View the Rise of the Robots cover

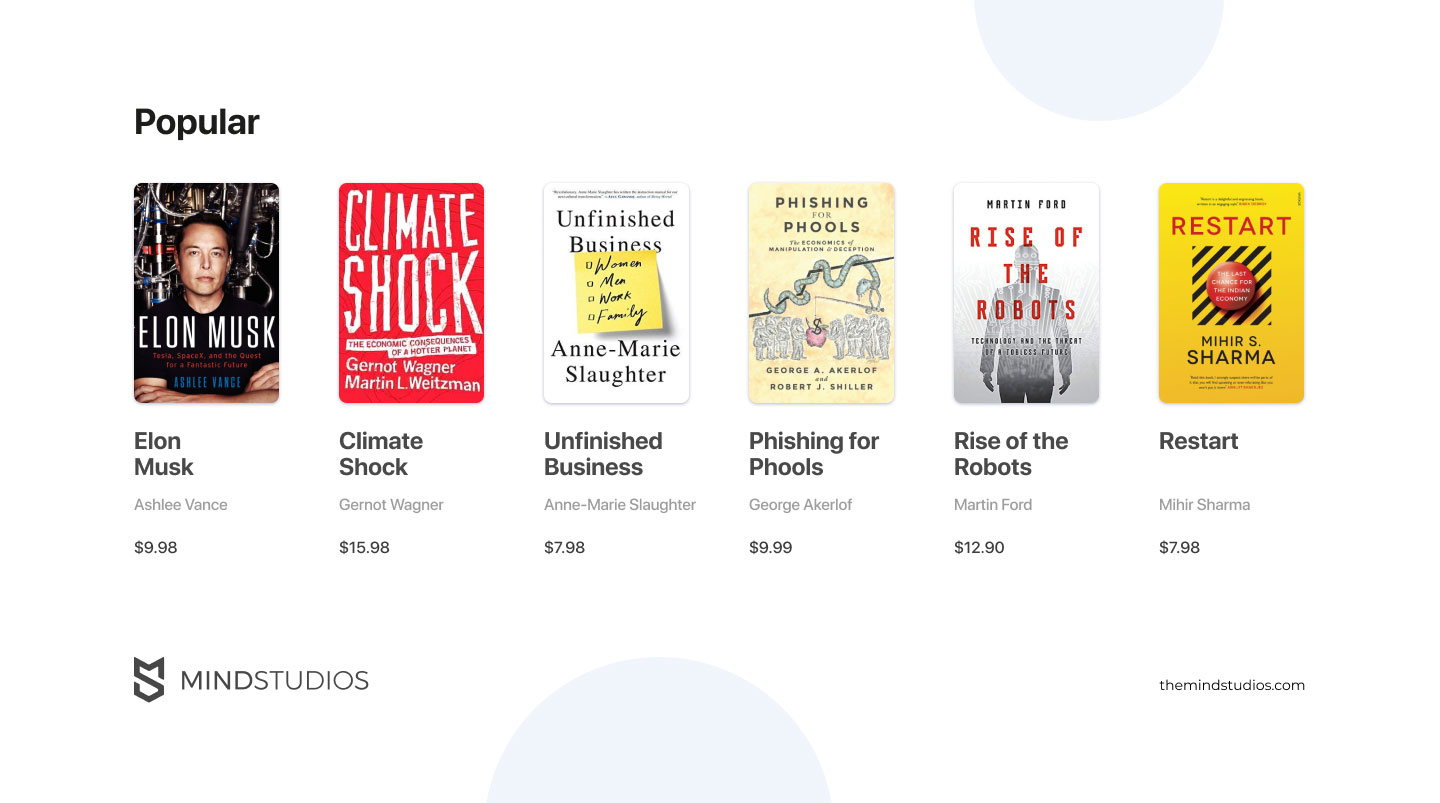click(x=1026, y=293)
